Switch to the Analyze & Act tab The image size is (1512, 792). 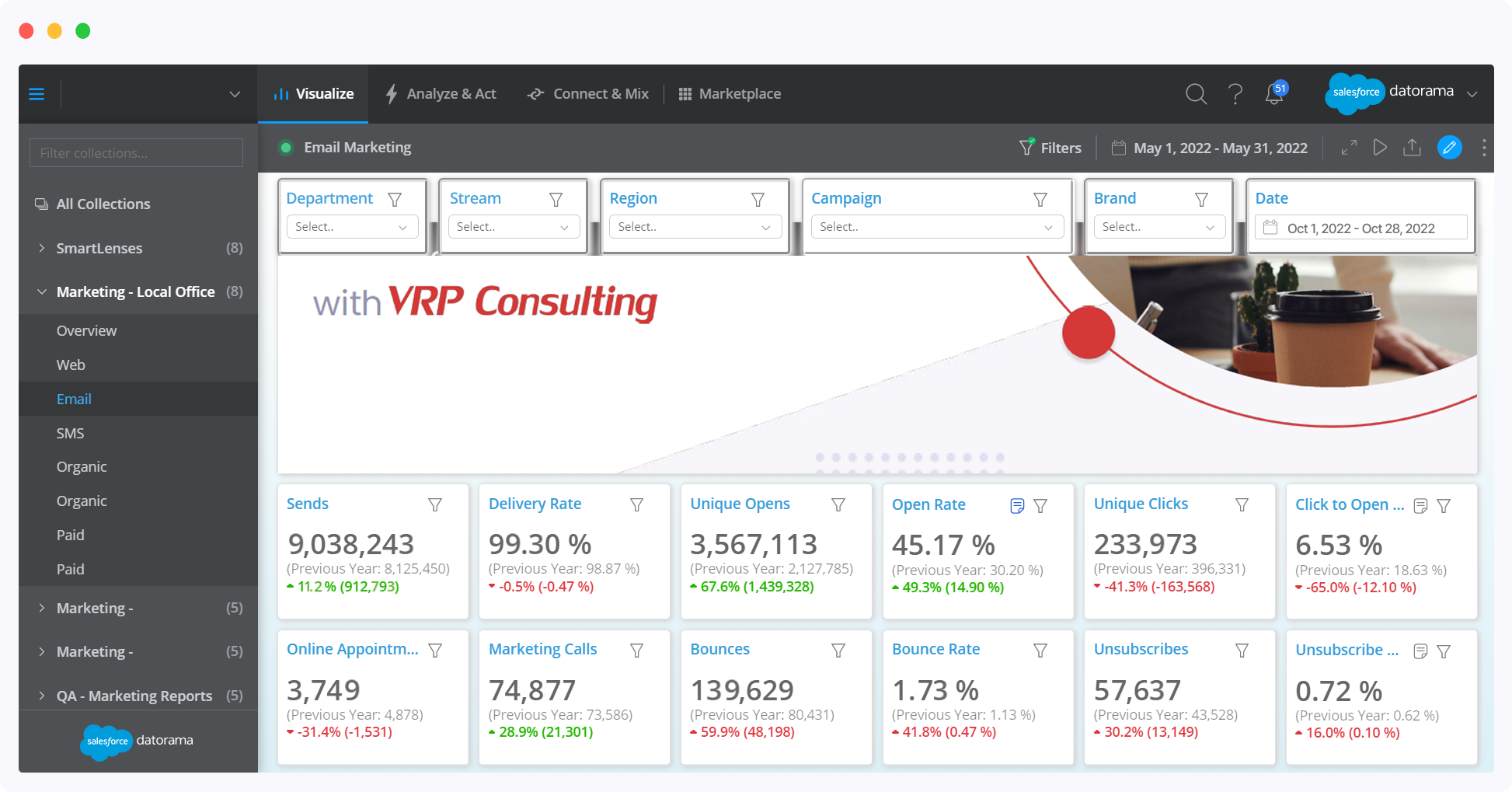click(441, 94)
